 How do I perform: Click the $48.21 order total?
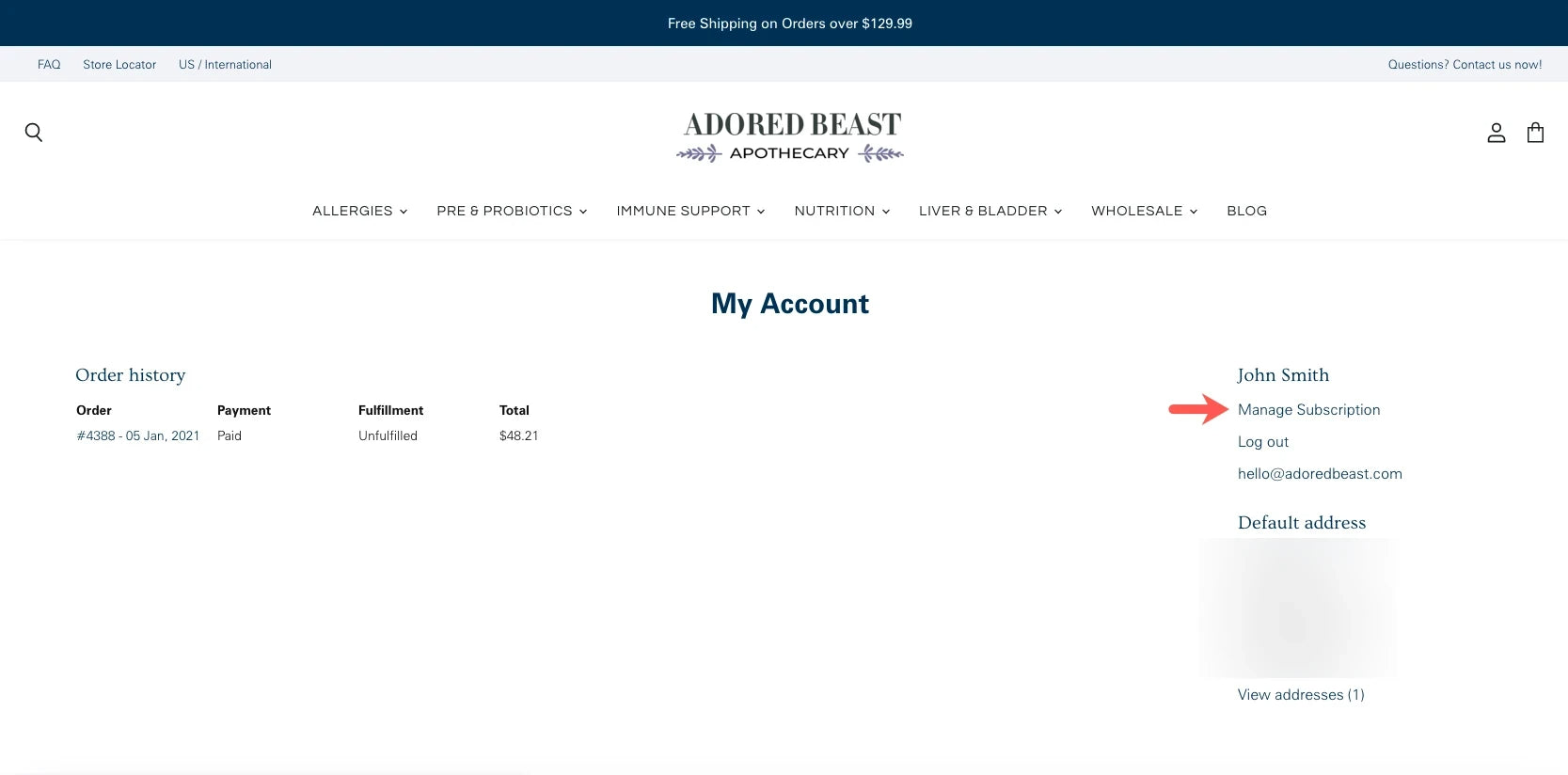pyautogui.click(x=519, y=435)
